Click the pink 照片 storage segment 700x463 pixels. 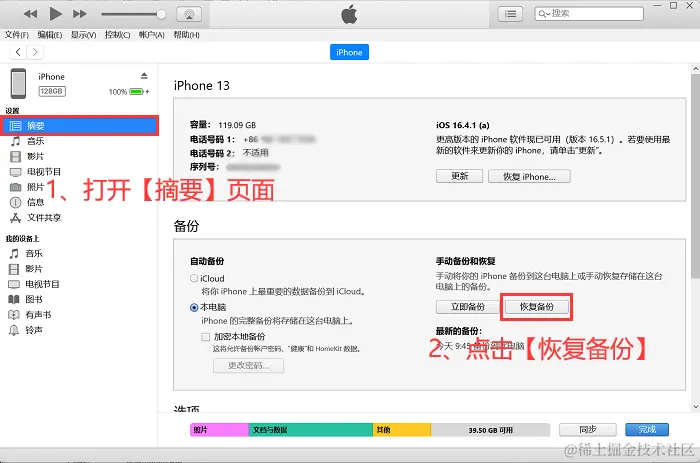tap(219, 430)
